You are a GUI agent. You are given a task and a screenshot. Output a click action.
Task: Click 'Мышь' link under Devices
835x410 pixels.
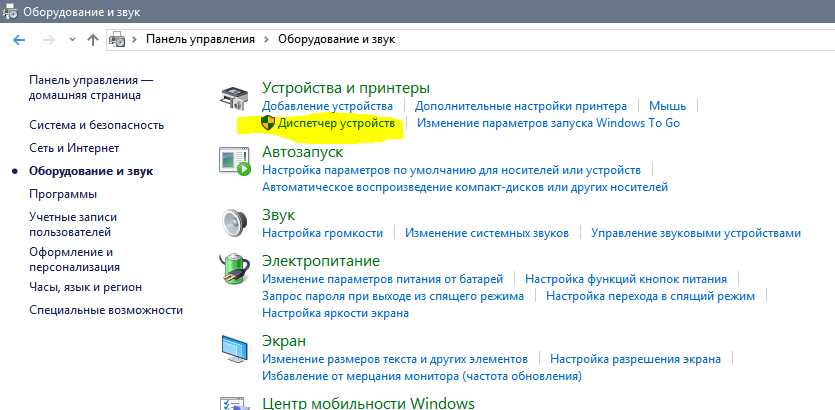(x=667, y=105)
